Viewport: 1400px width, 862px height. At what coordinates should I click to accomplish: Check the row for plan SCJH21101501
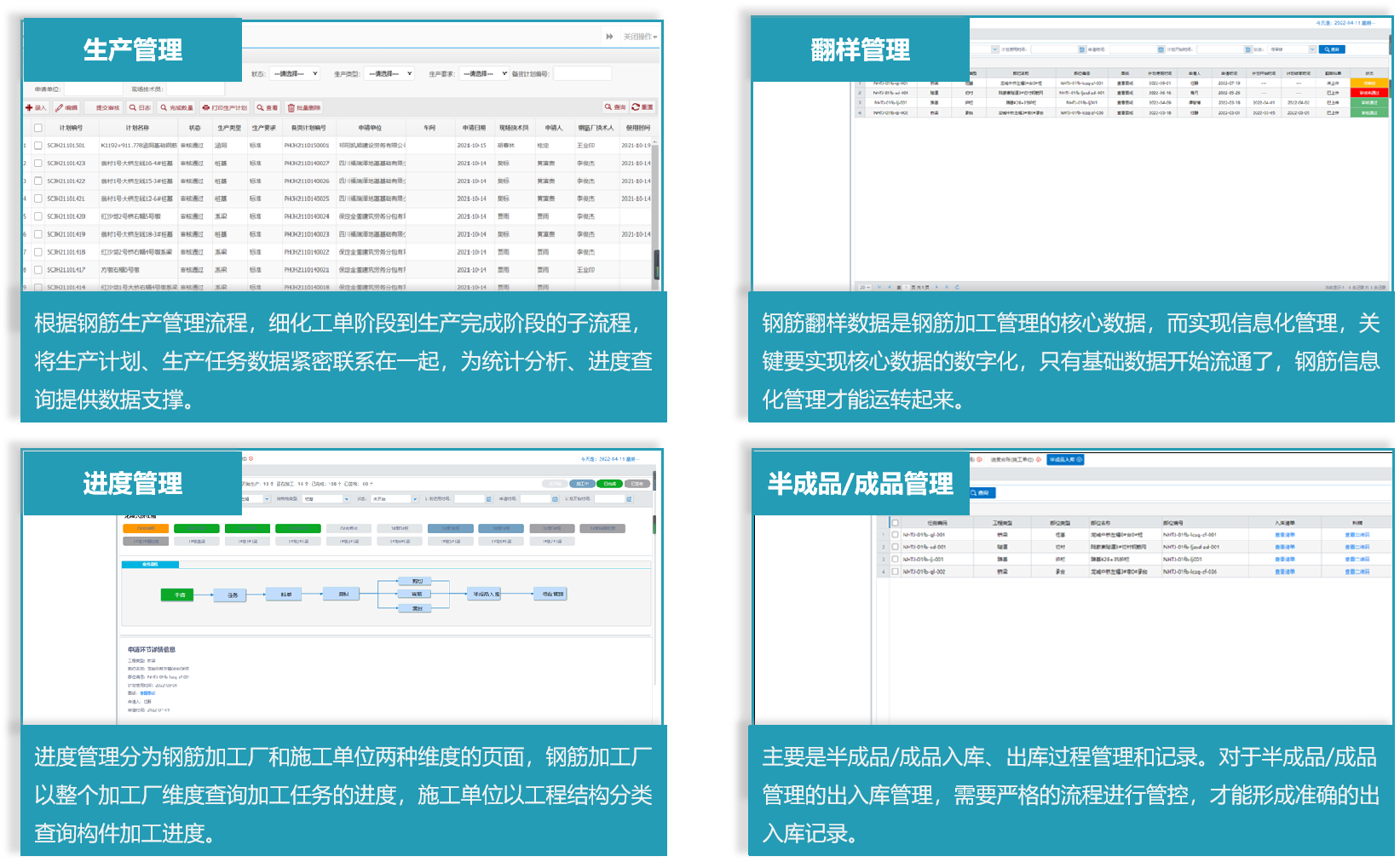pyautogui.click(x=38, y=146)
